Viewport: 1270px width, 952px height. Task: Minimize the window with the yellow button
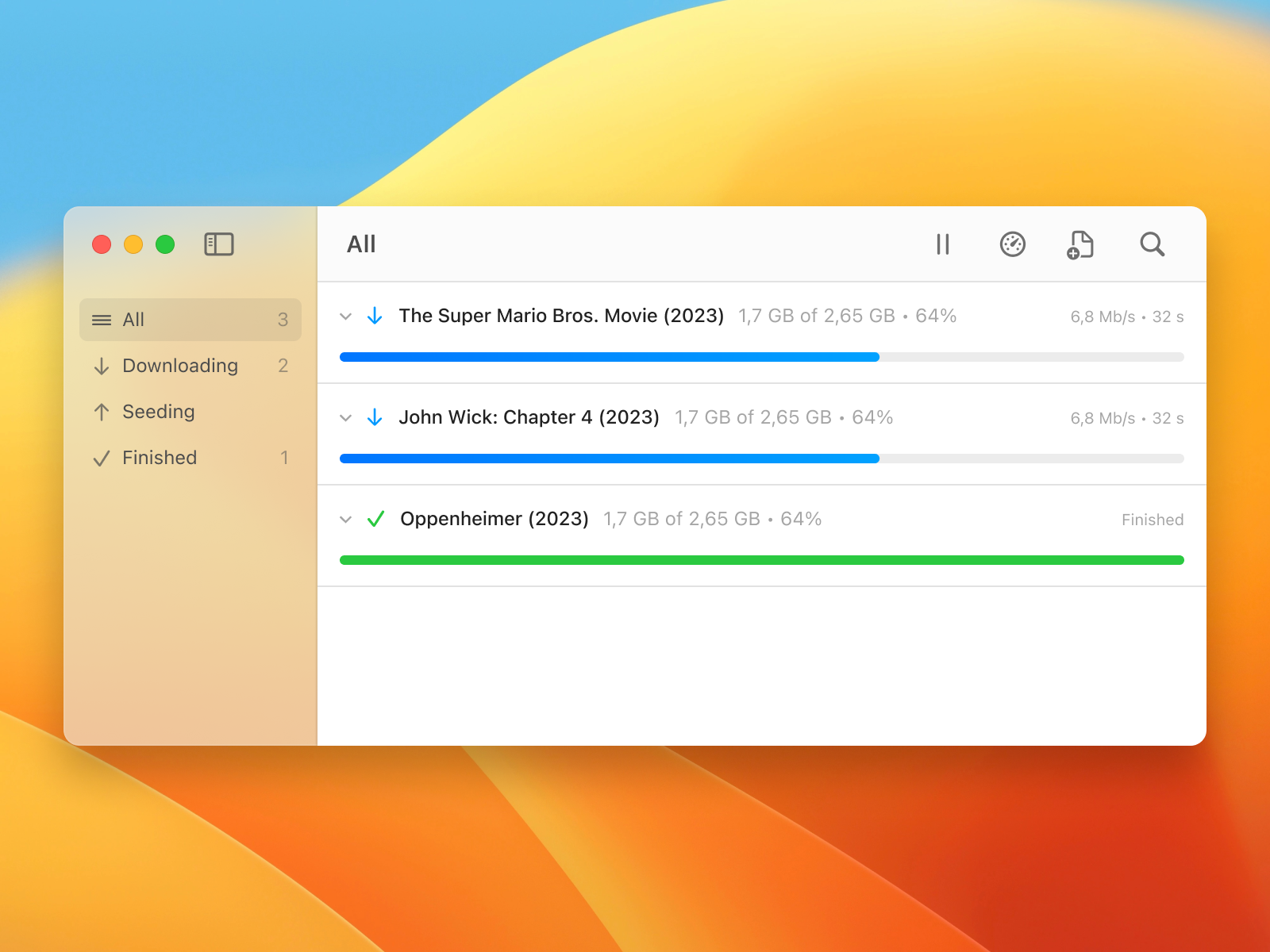[x=133, y=244]
